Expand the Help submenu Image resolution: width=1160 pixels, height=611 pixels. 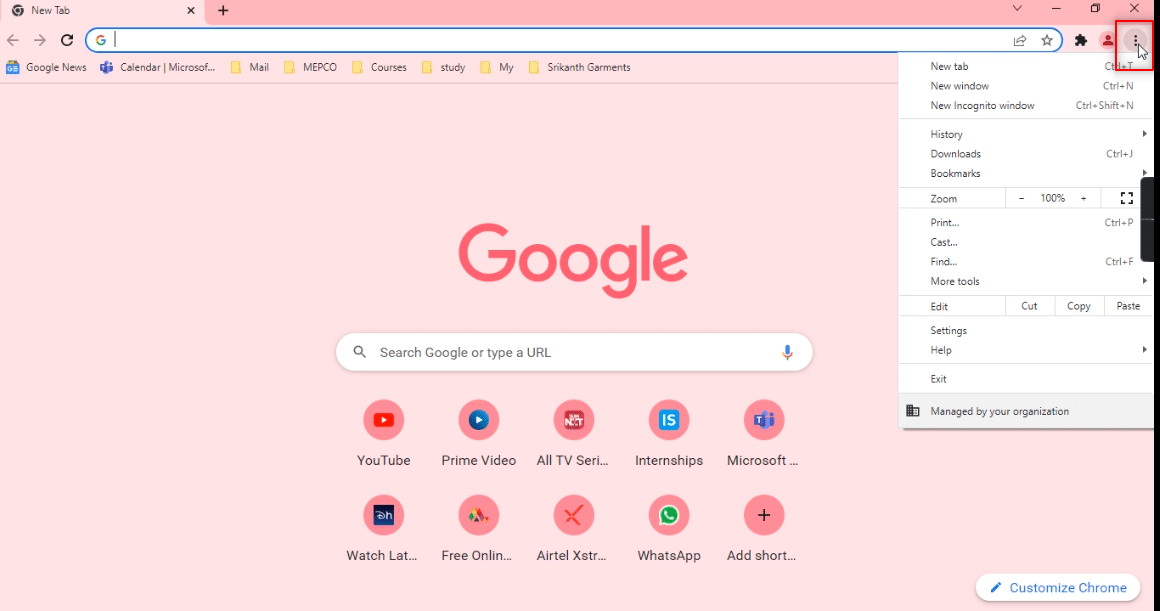click(1026, 350)
